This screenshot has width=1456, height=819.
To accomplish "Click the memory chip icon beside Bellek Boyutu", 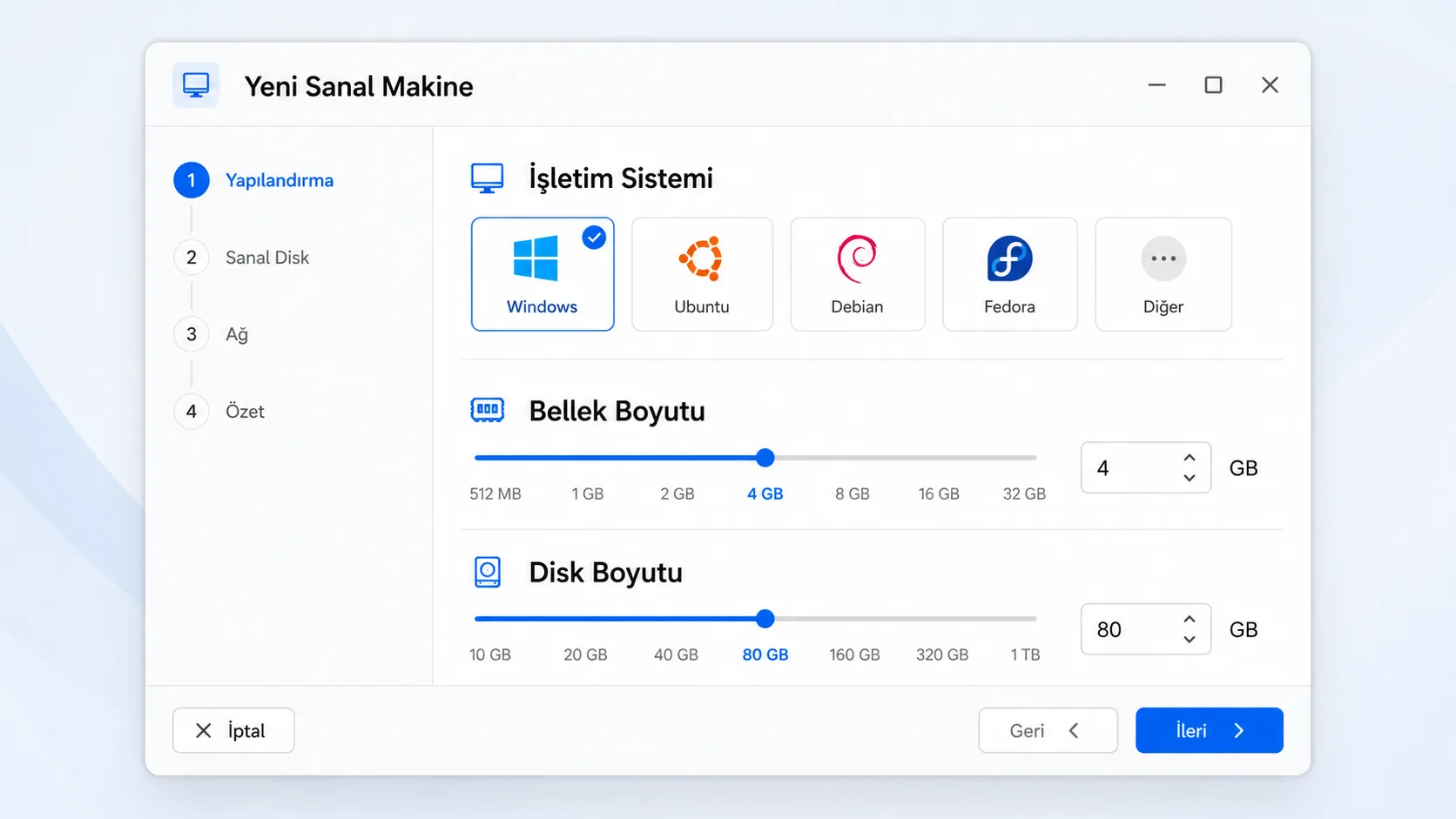I will (x=488, y=410).
